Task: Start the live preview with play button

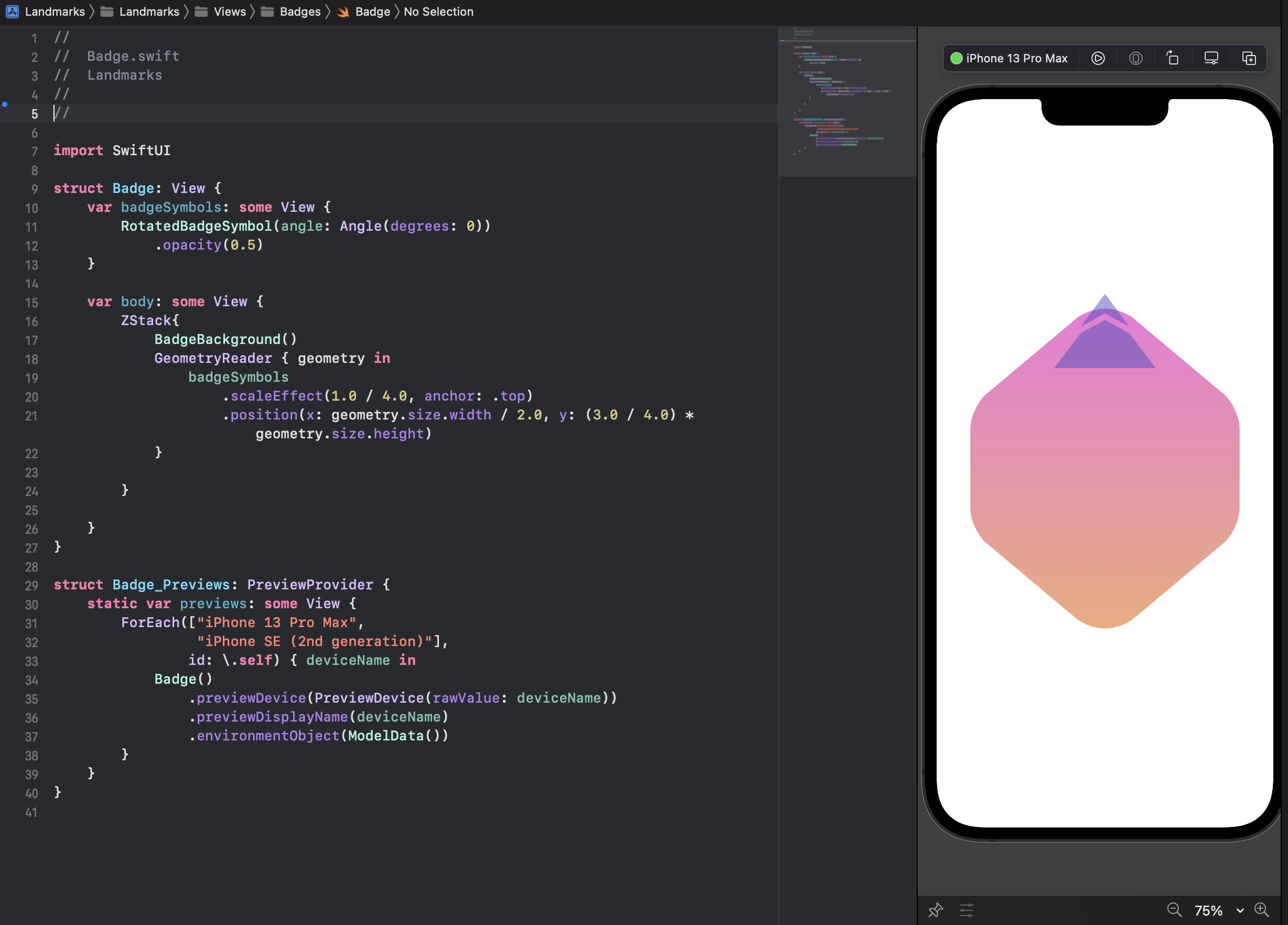Action: tap(1098, 58)
